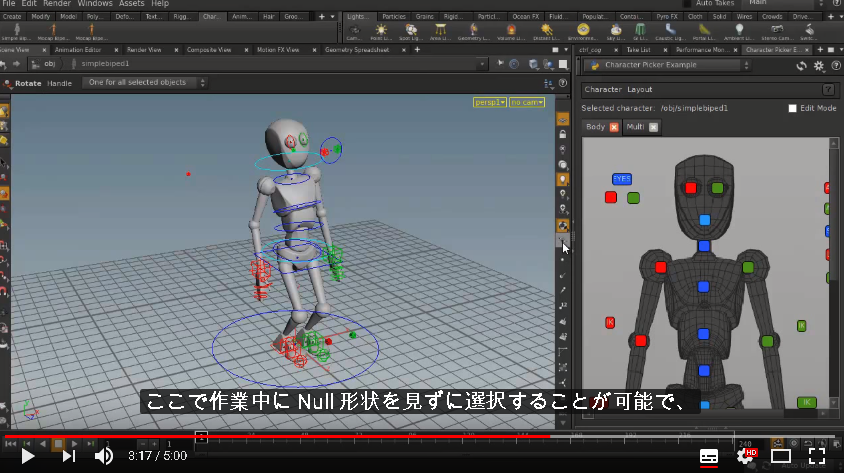Click the red YouTube progress bar
844x473 pixels.
point(277,436)
